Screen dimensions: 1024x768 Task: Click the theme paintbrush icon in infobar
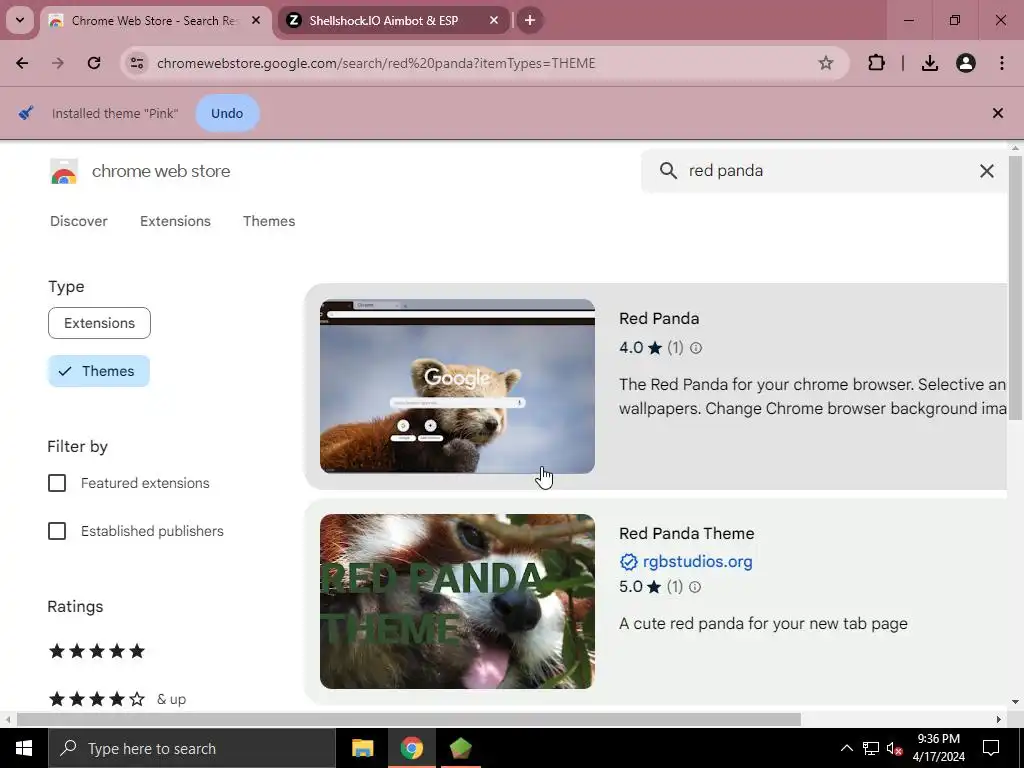(26, 113)
